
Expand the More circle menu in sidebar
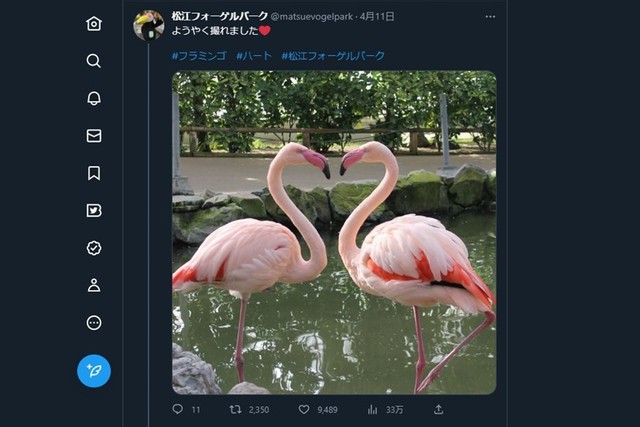[94, 323]
